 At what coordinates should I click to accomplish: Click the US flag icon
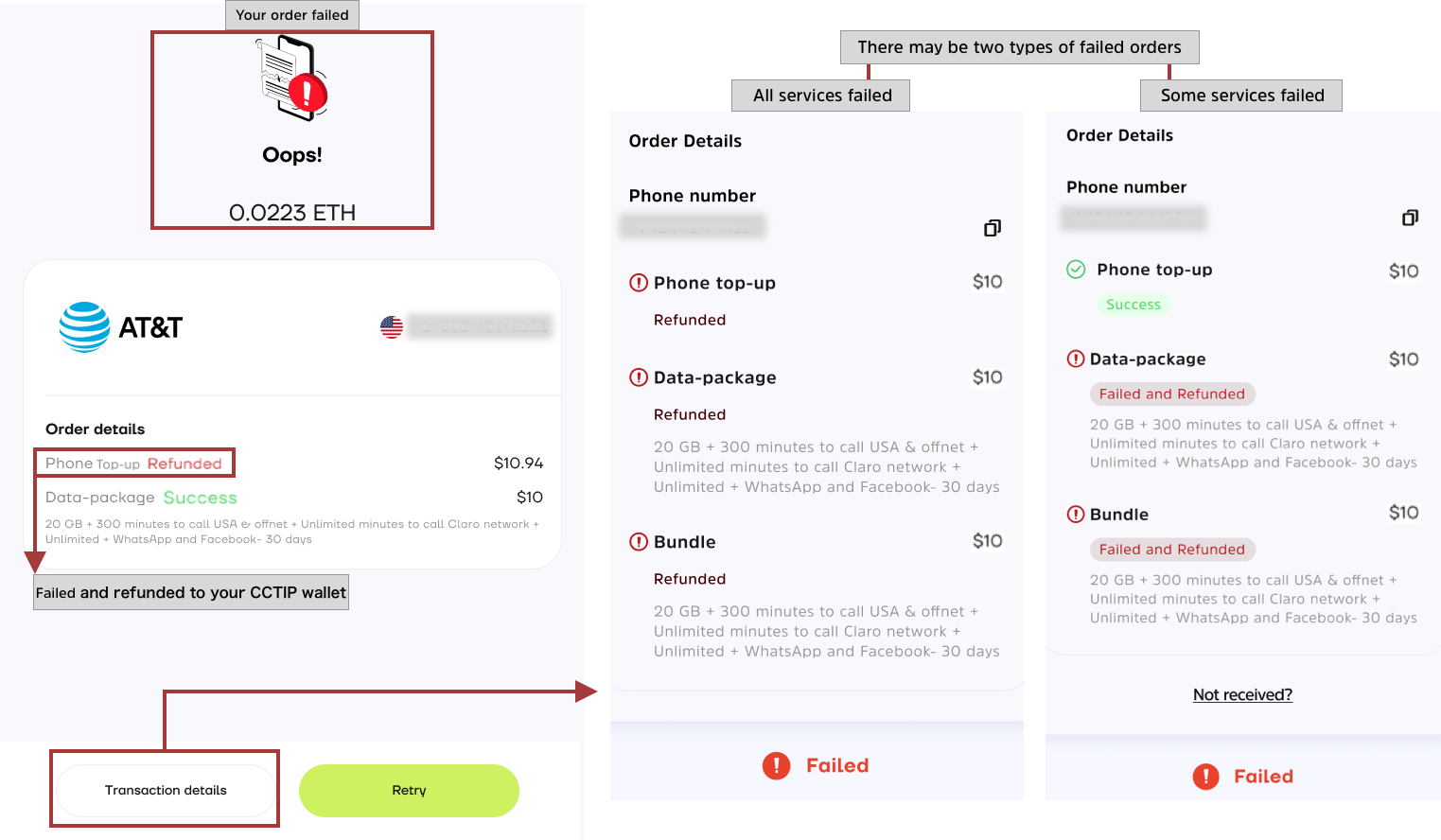click(392, 327)
